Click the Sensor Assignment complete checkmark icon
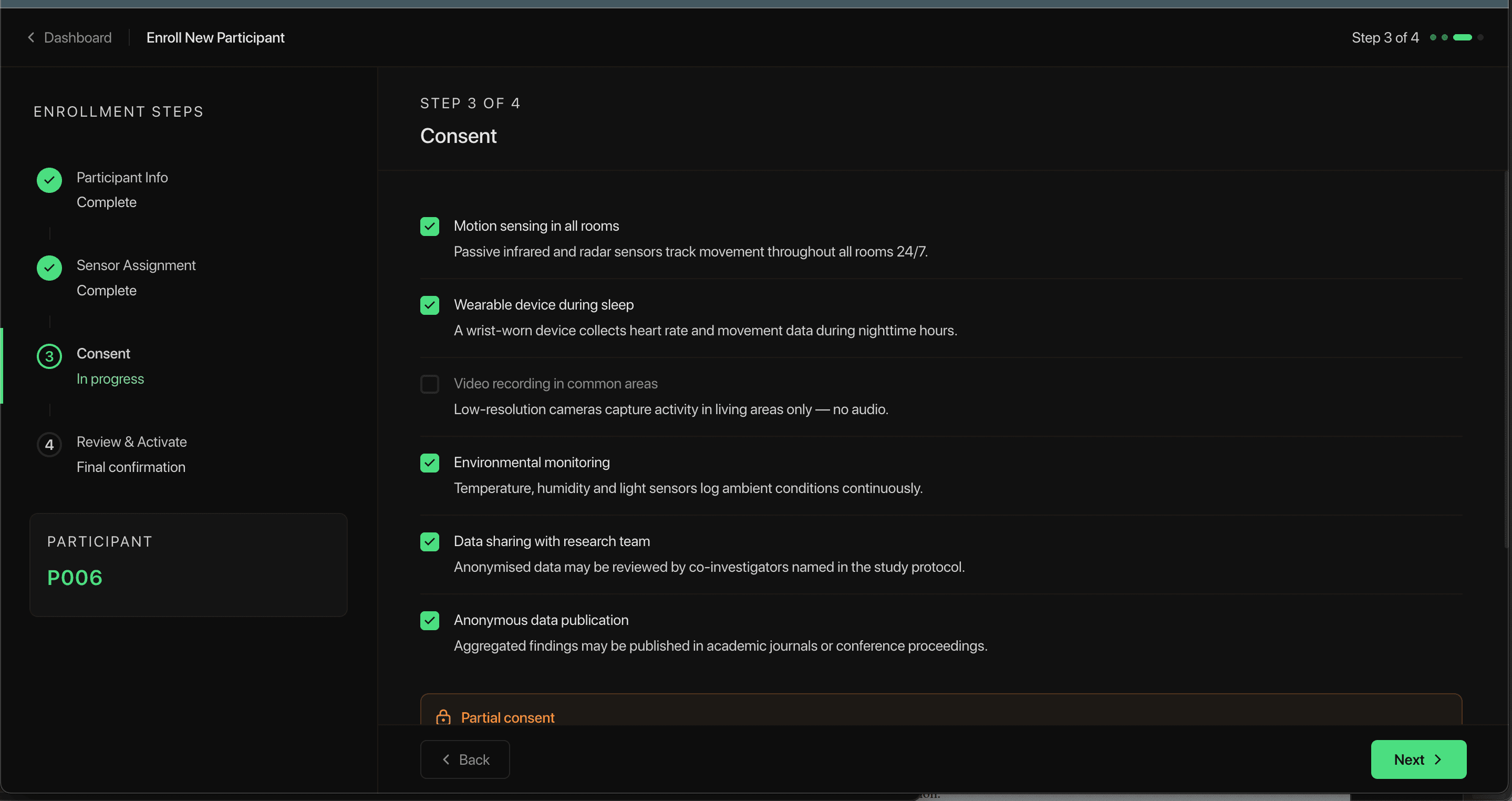 (x=49, y=269)
